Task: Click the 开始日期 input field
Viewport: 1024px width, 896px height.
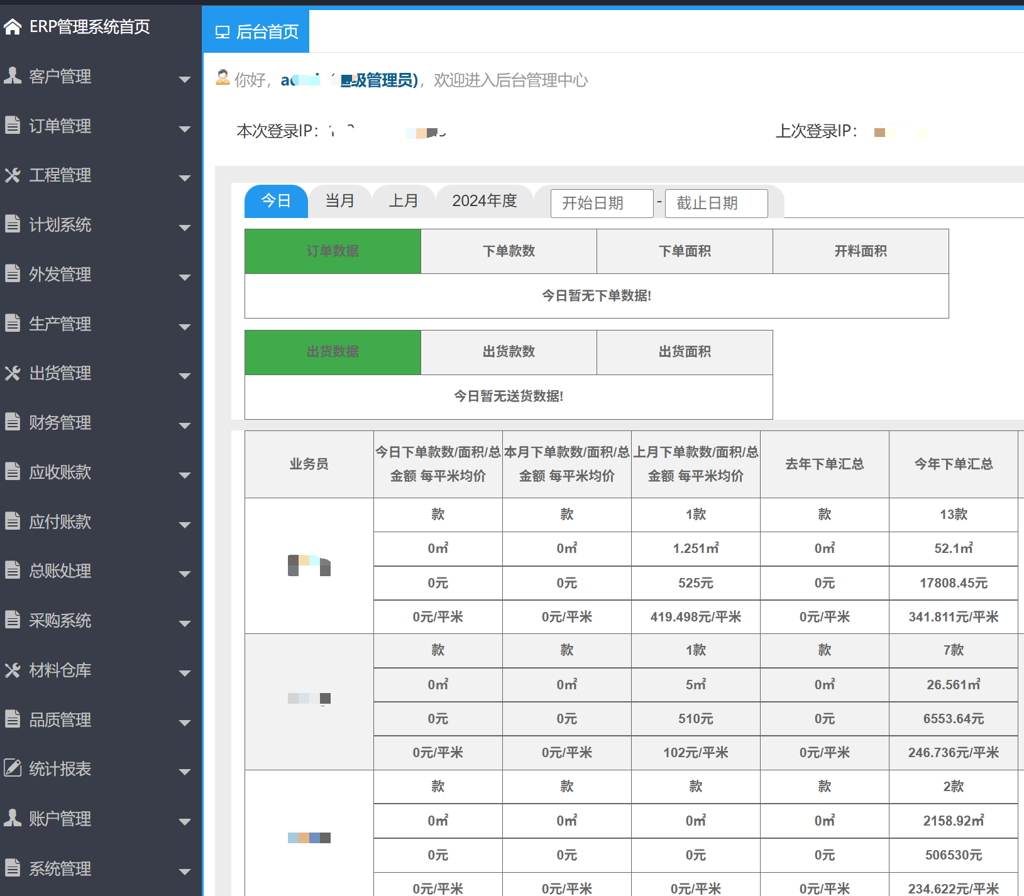Action: point(602,202)
